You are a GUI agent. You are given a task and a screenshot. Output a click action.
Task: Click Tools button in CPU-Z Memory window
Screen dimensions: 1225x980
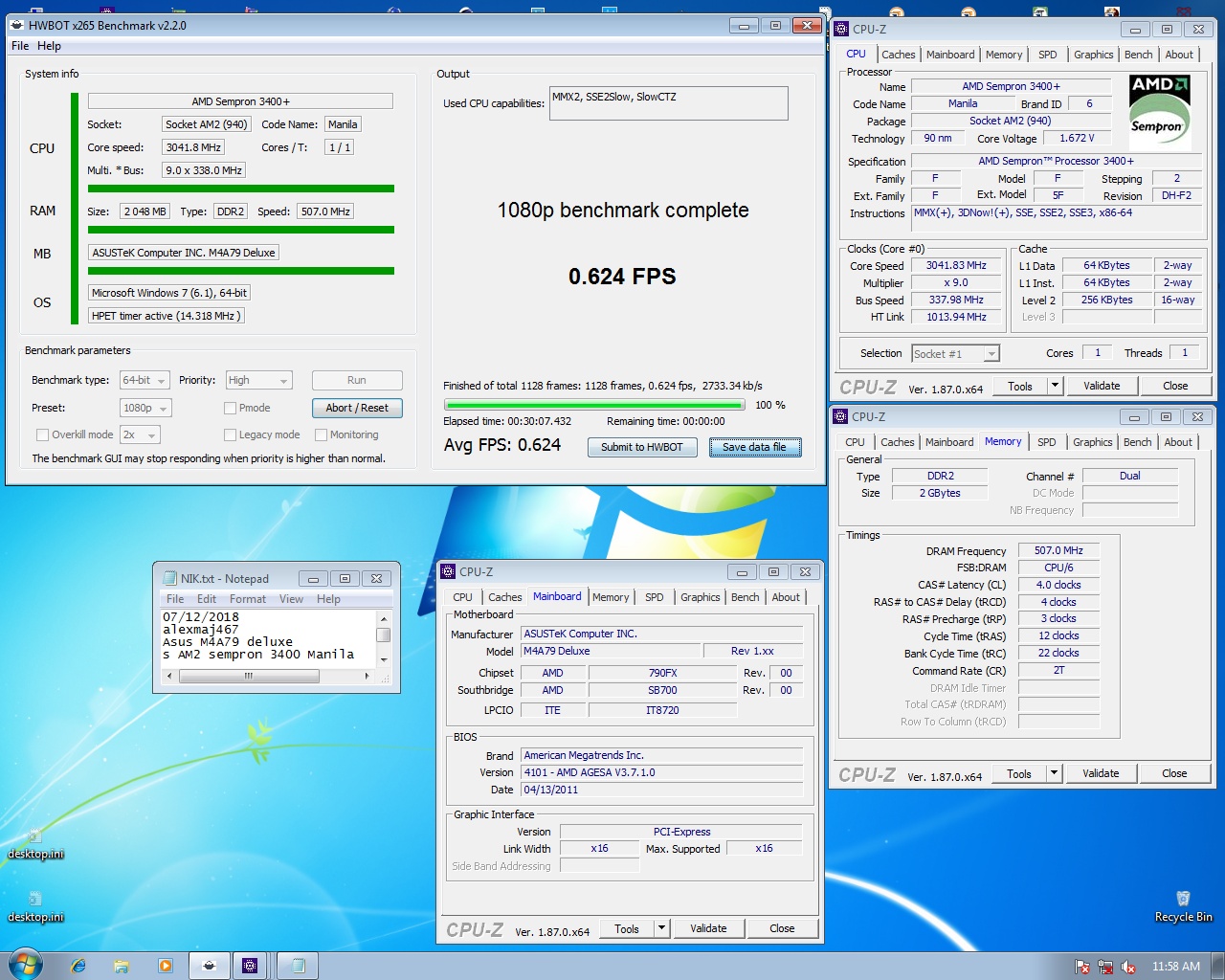(x=1019, y=773)
